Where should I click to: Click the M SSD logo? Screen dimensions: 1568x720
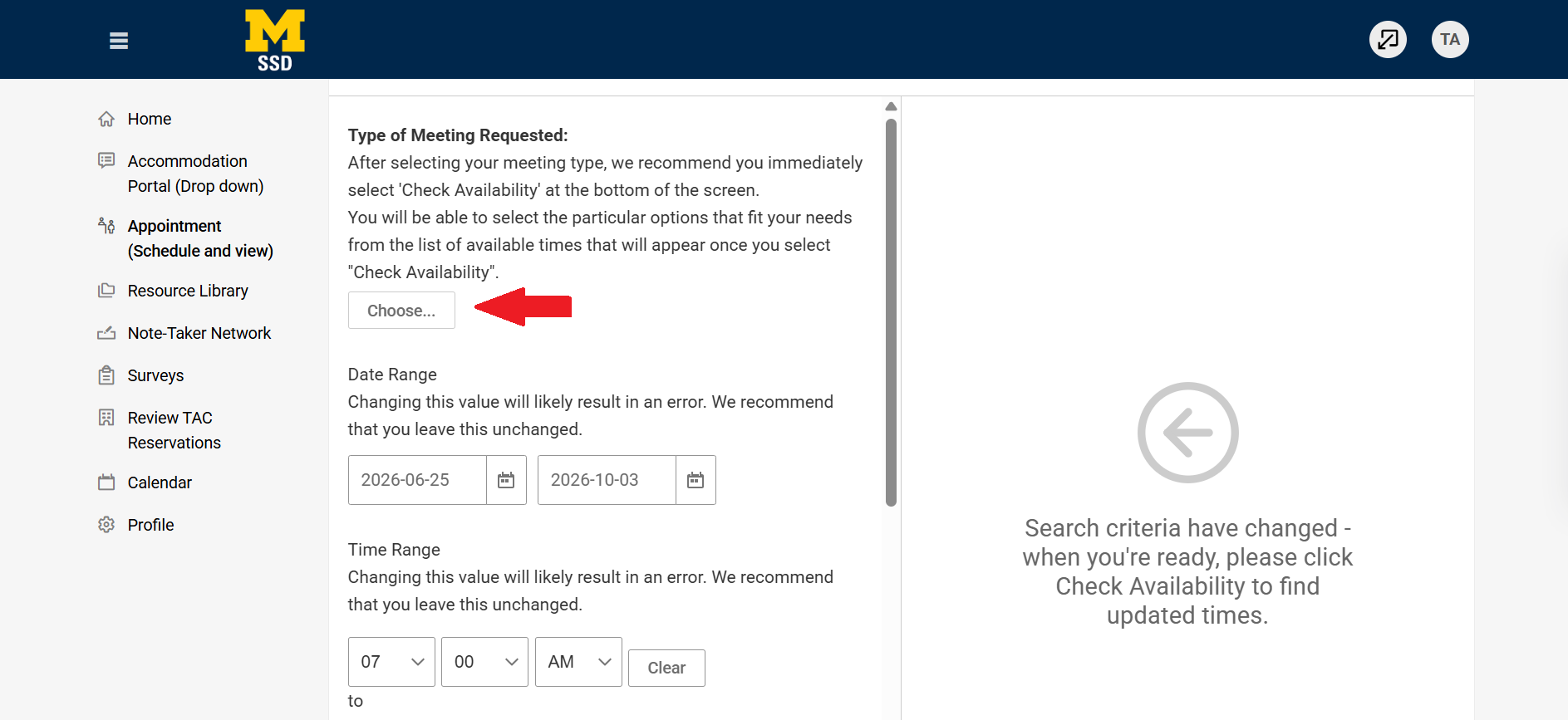pyautogui.click(x=275, y=40)
